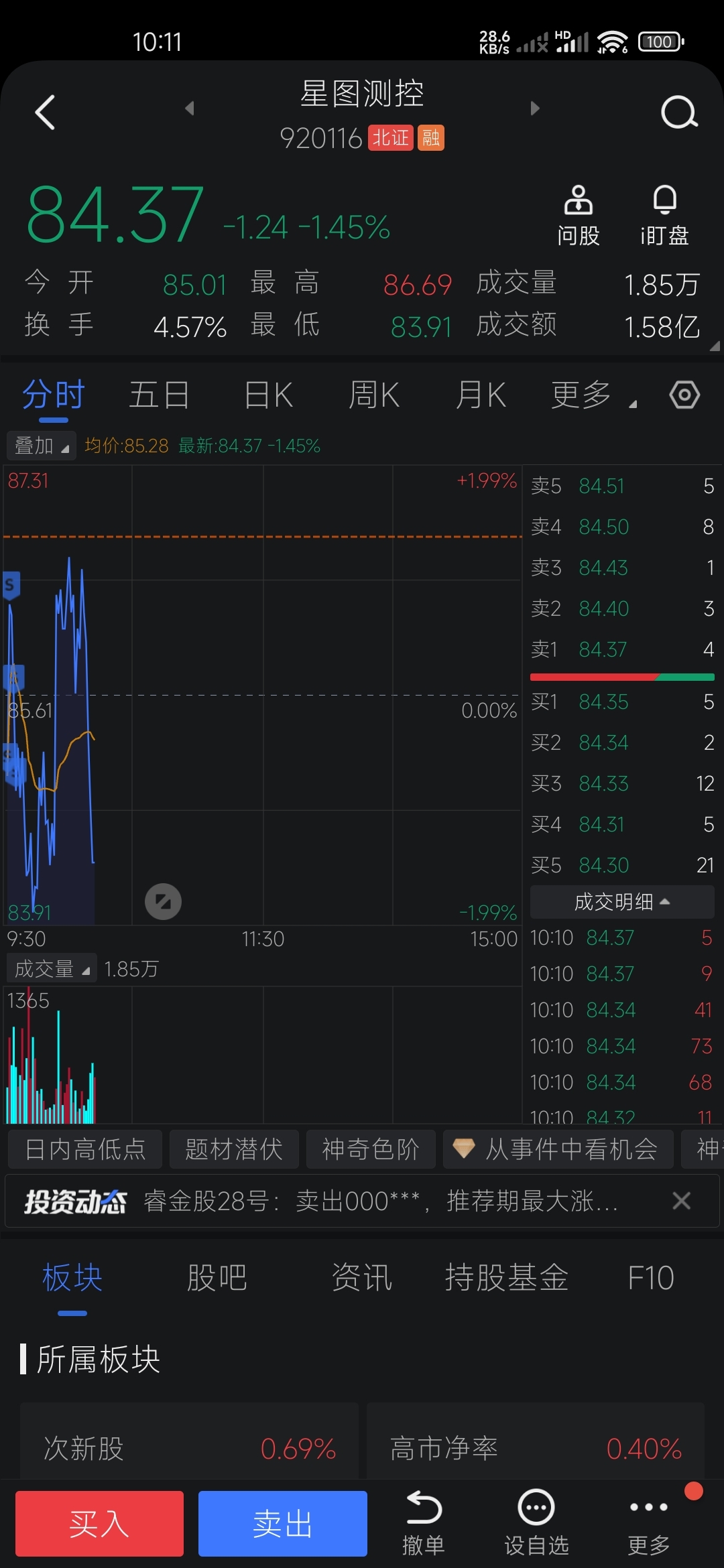Tap the S marker on the chart

click(10, 586)
